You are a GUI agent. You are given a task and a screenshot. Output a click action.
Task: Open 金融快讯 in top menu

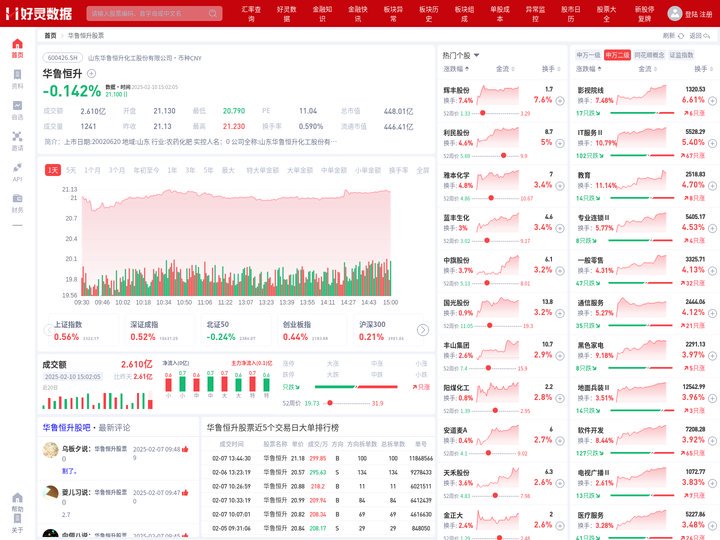[x=358, y=14]
